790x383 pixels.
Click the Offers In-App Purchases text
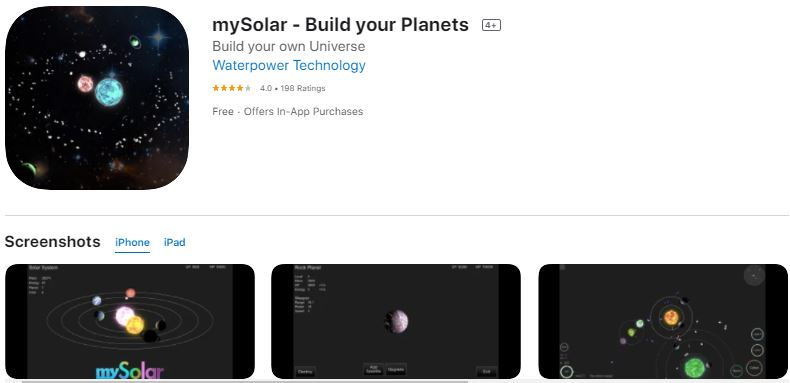coord(303,111)
